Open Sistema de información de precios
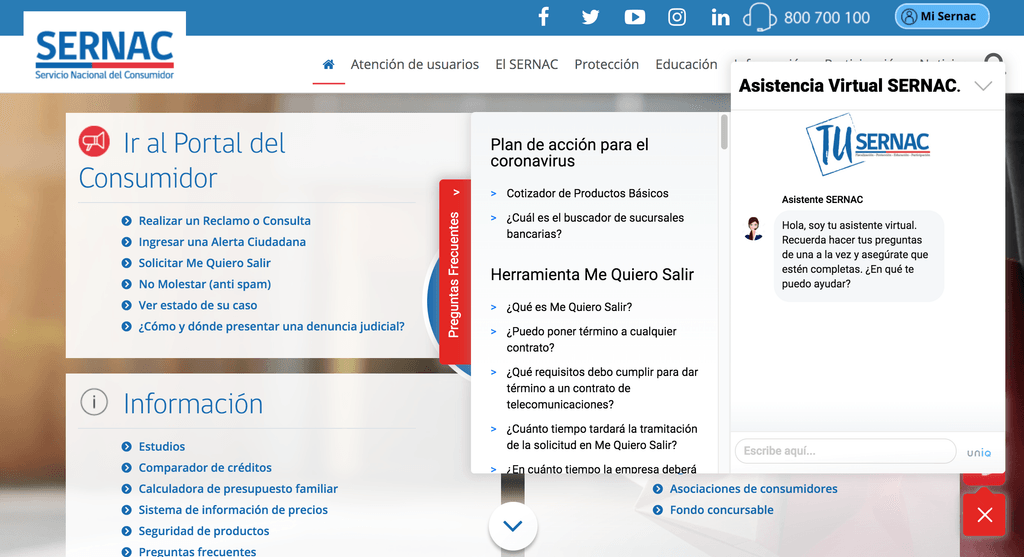 click(x=233, y=509)
